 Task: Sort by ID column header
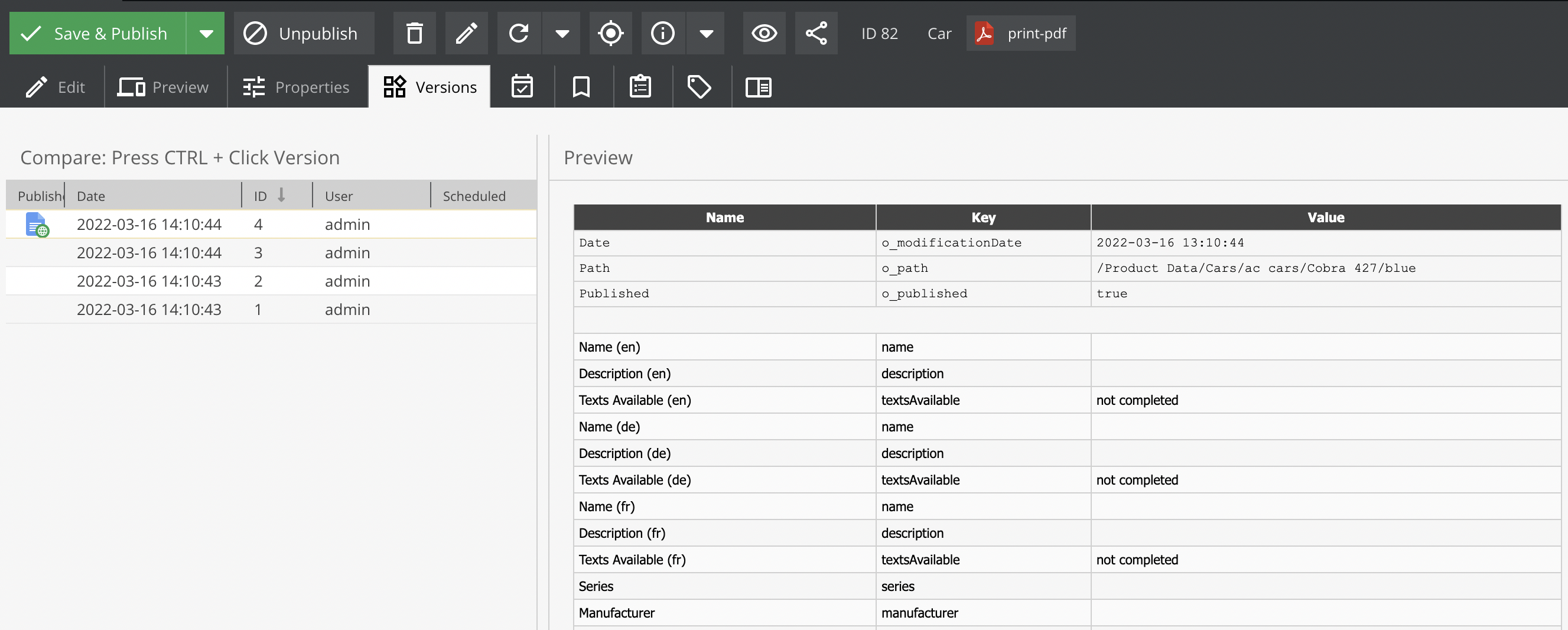pos(277,196)
